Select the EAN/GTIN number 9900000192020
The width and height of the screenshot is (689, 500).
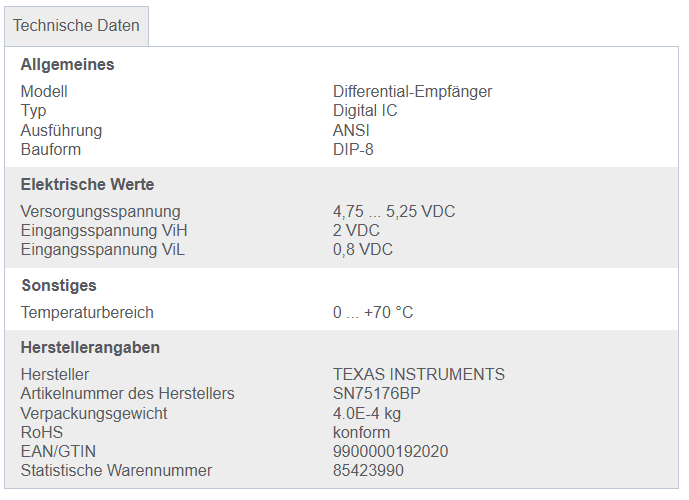[390, 452]
